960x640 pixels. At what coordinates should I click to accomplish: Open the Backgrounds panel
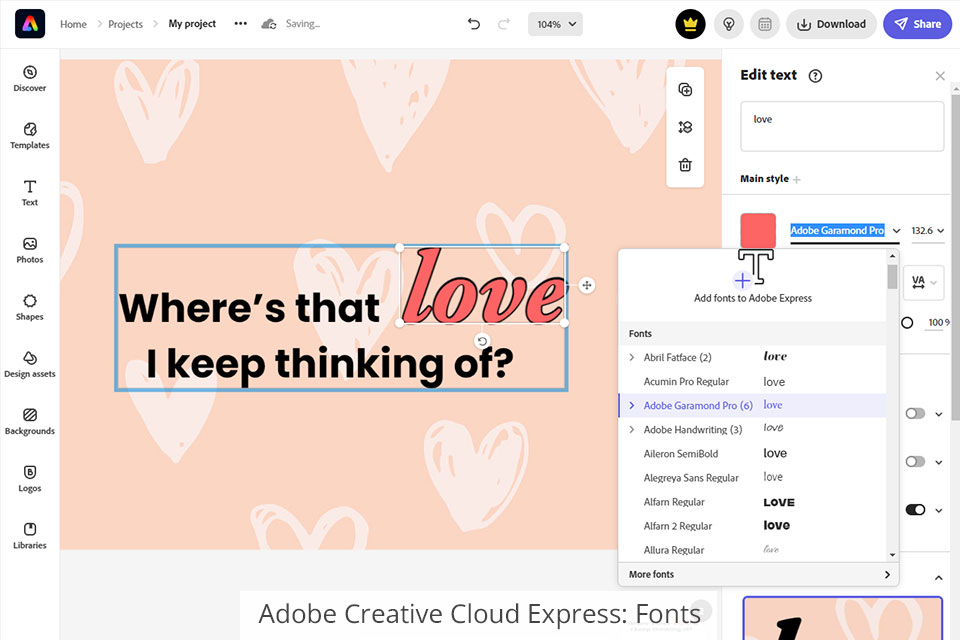(29, 421)
